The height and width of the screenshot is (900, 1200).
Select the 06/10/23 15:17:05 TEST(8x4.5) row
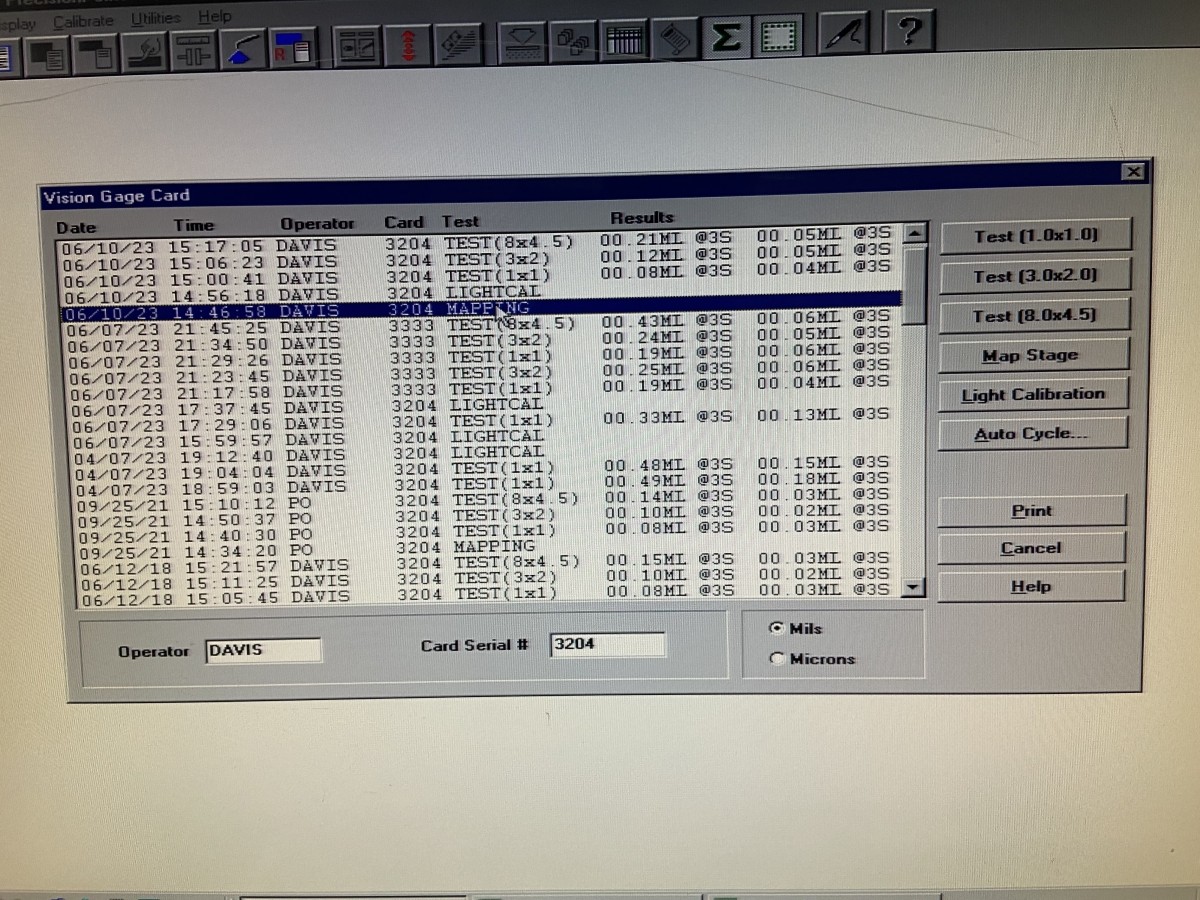click(x=480, y=243)
